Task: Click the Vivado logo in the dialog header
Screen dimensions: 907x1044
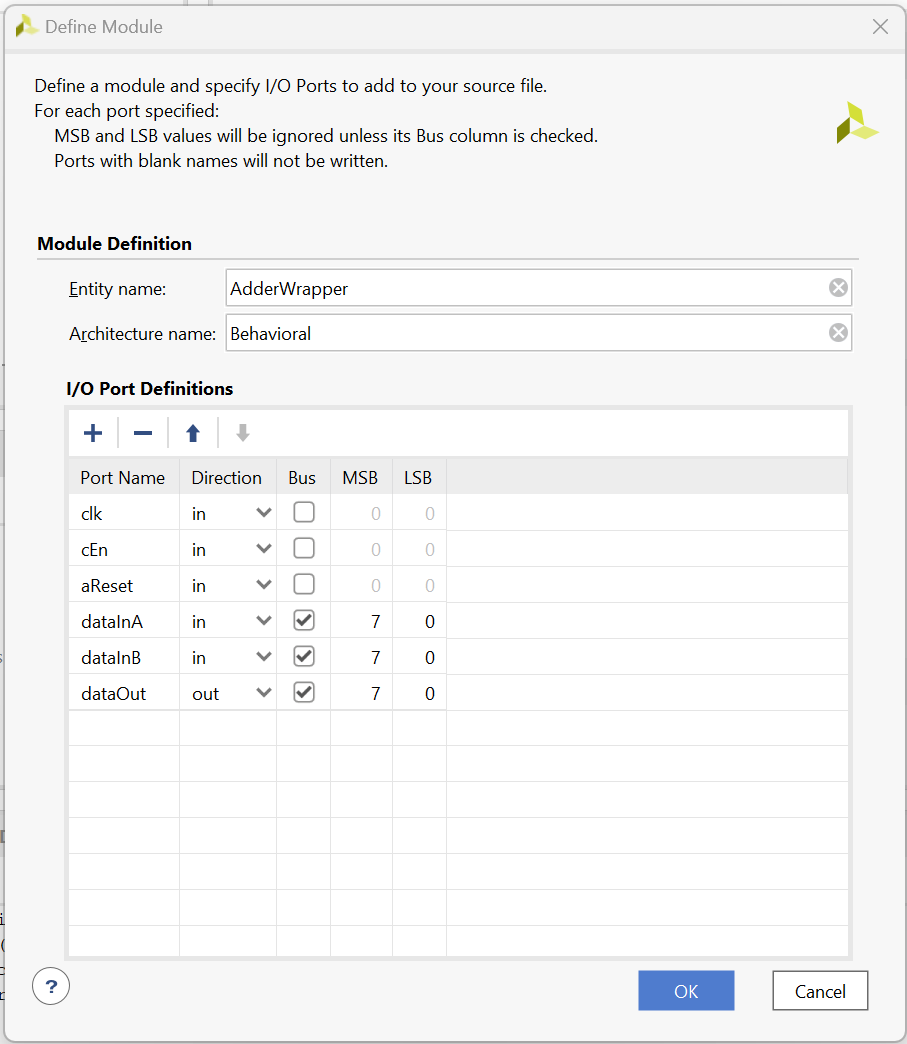Action: pyautogui.click(x=857, y=120)
